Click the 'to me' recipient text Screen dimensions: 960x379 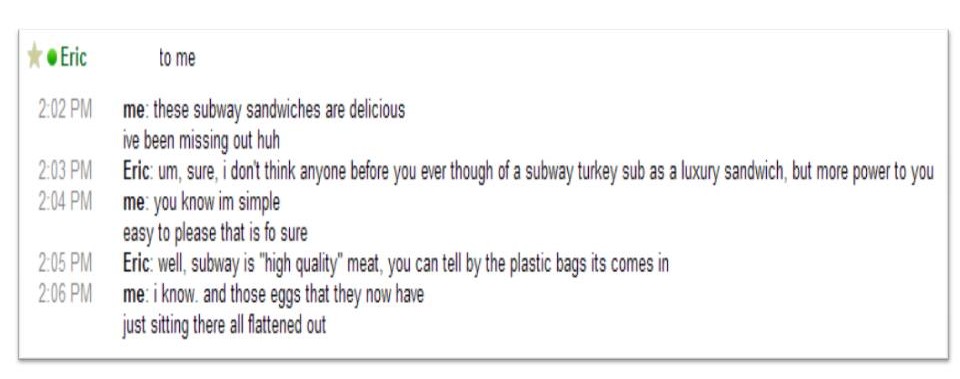coord(177,58)
